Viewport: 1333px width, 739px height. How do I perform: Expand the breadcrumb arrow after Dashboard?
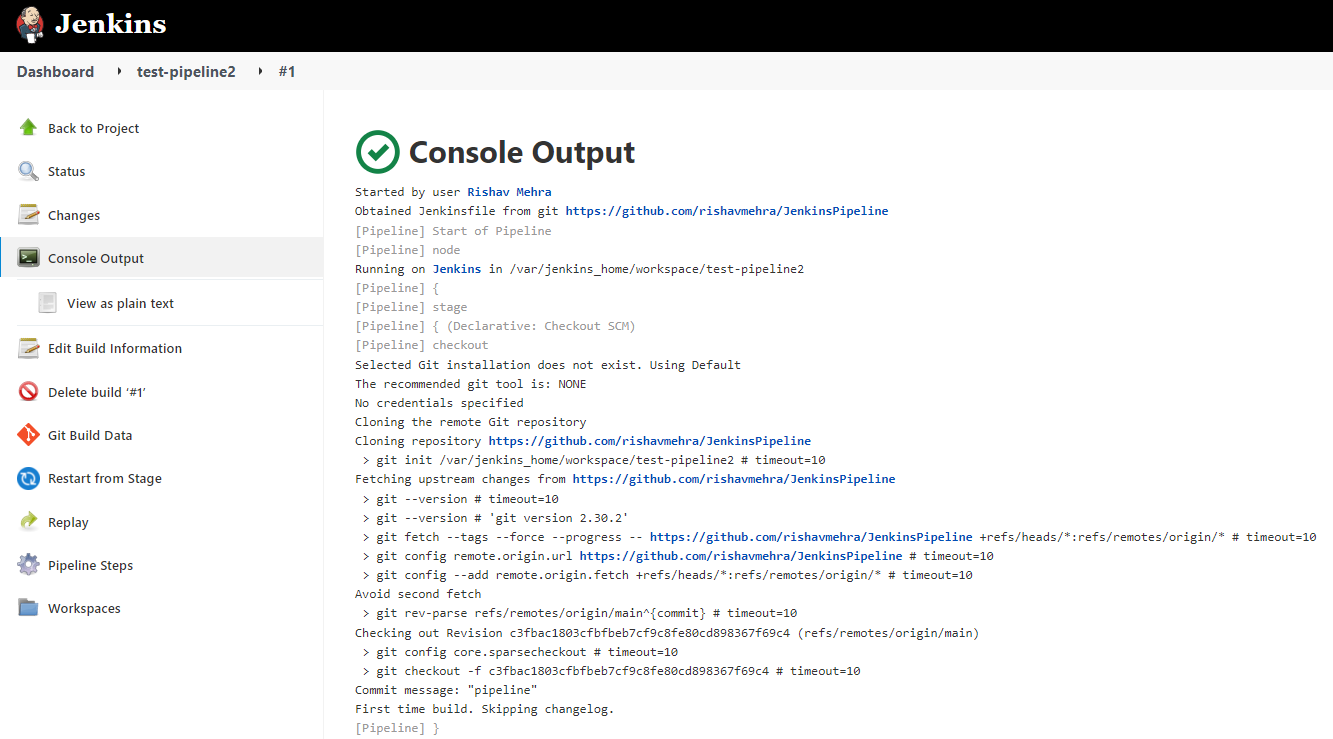tap(119, 72)
